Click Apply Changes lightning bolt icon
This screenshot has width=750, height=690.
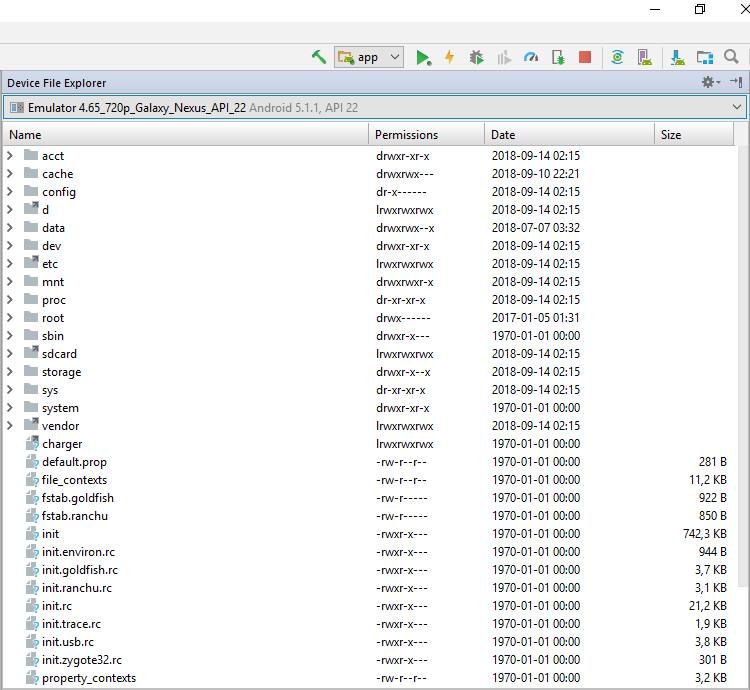[449, 57]
